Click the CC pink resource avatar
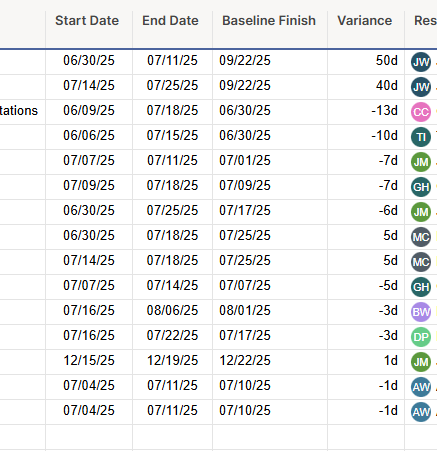Viewport: 437px width, 451px height. [421, 112]
